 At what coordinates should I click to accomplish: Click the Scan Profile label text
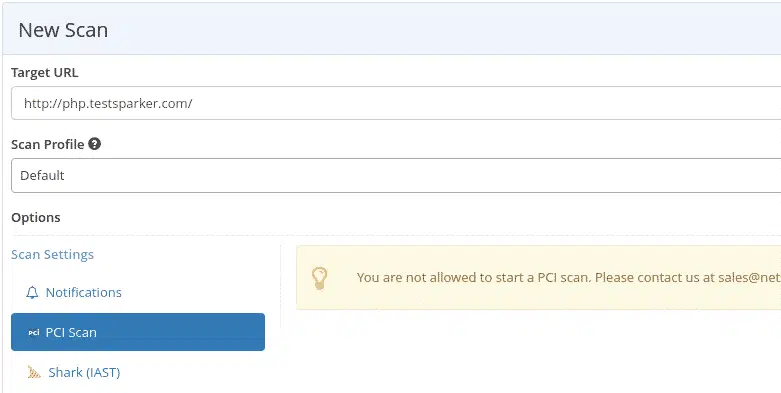point(47,144)
